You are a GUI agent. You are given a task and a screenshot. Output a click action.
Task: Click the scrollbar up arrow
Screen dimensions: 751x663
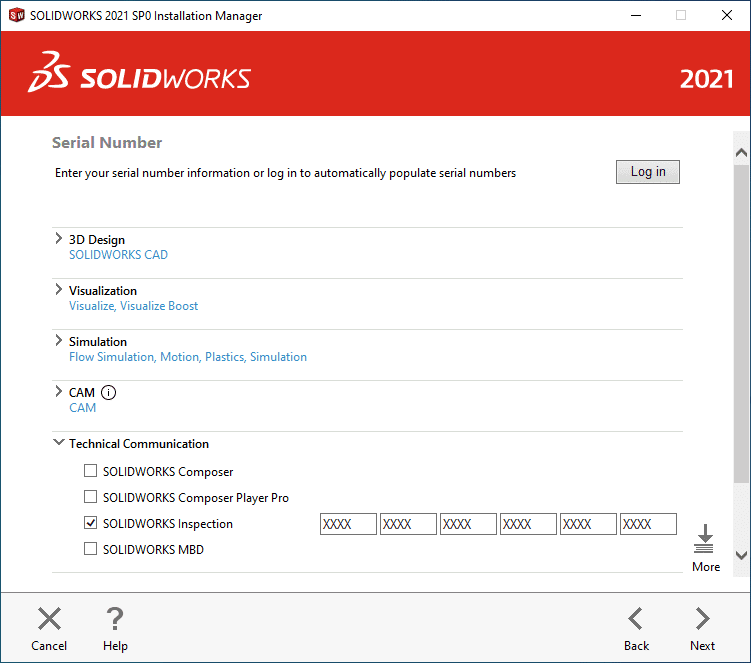point(741,153)
